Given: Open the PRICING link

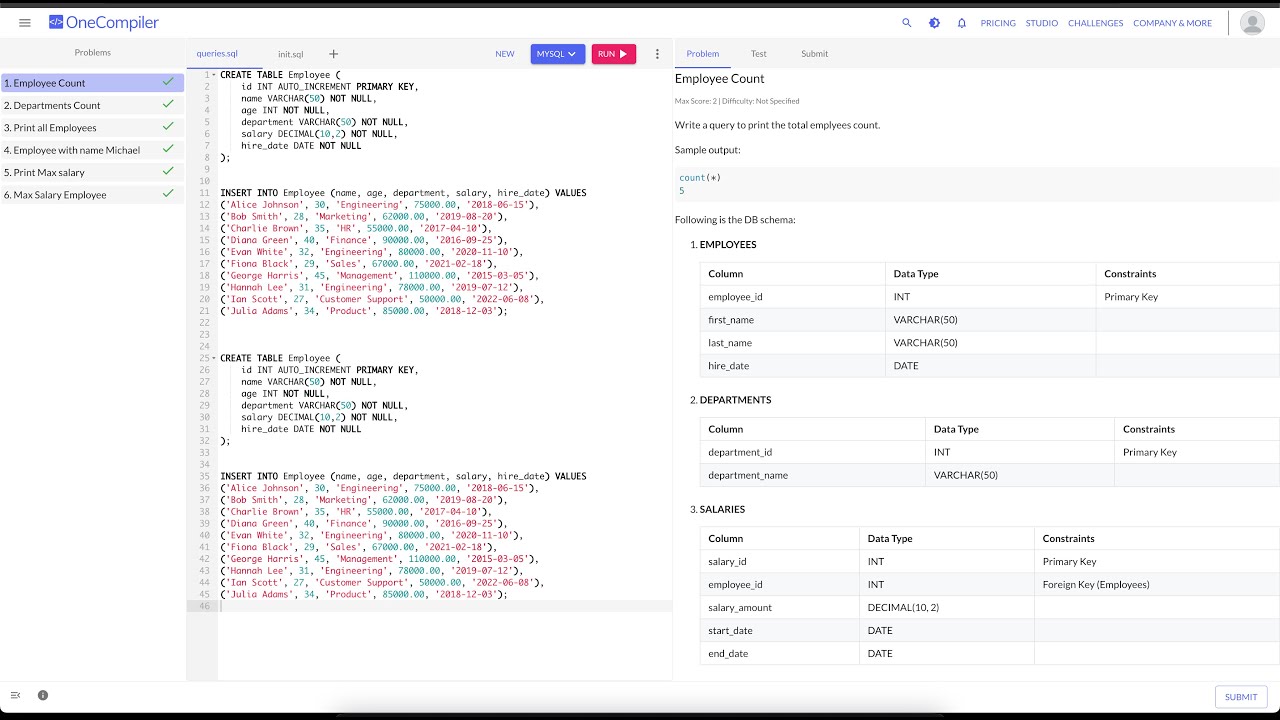Looking at the screenshot, I should (x=998, y=23).
